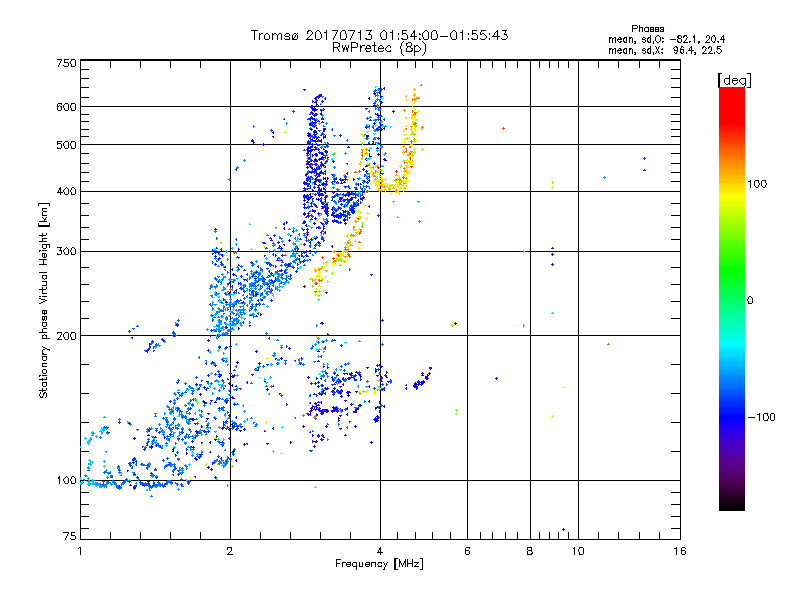Click the y-axis tick label "75"
Screen dimensions: 800x600
[x=70, y=536]
